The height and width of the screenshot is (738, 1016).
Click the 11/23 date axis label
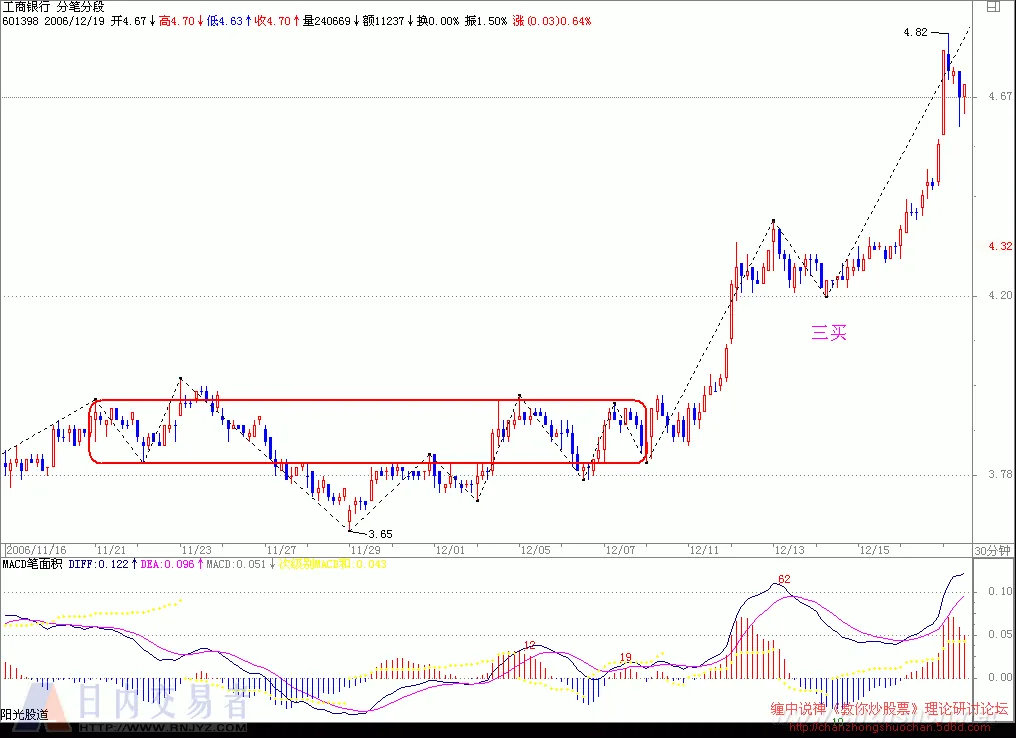[x=196, y=551]
